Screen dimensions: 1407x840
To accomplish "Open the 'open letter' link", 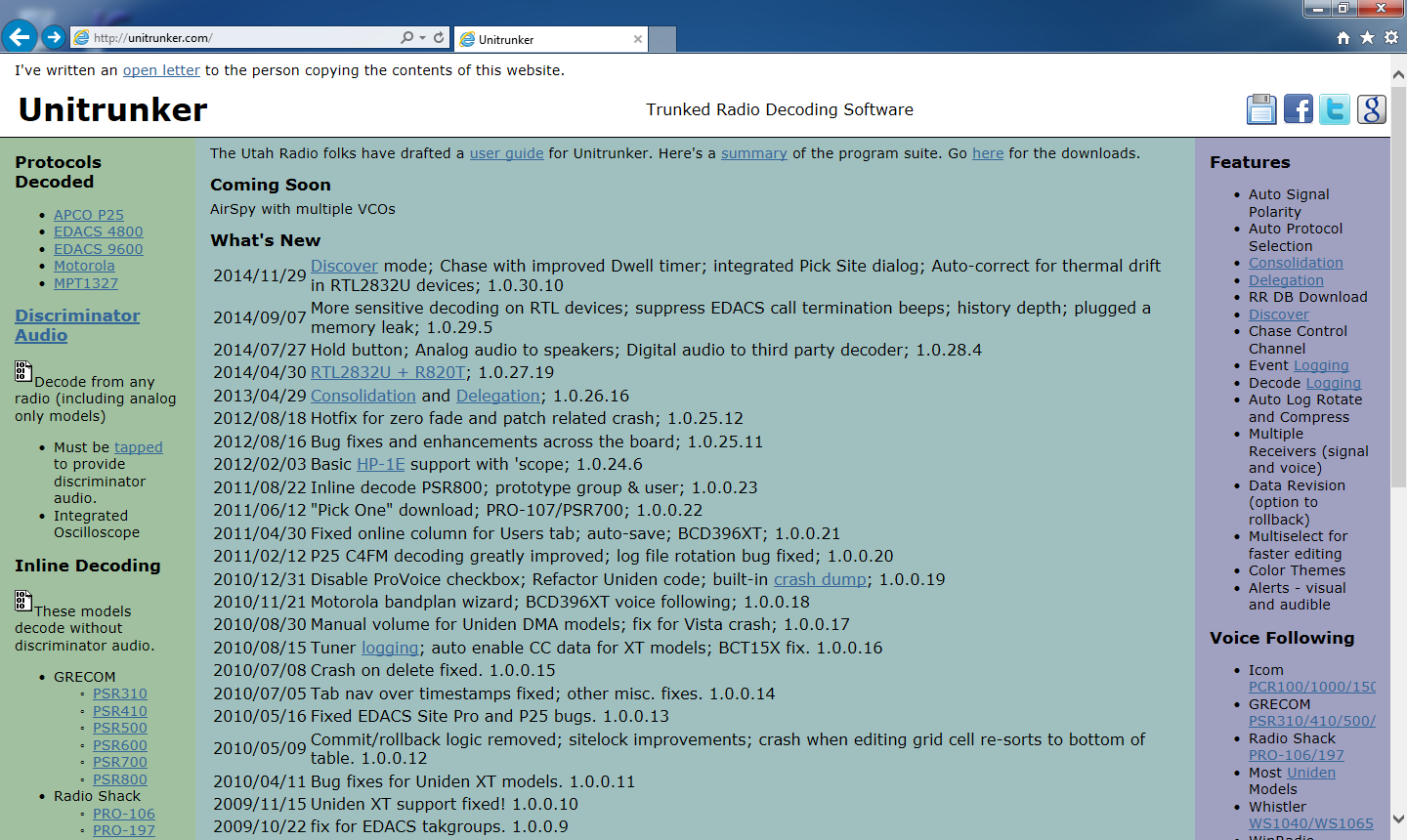I will [161, 70].
